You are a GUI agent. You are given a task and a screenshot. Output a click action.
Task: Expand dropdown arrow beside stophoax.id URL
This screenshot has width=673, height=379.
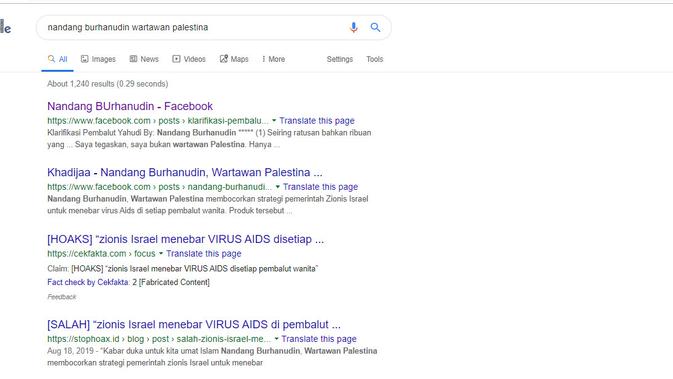(276, 339)
